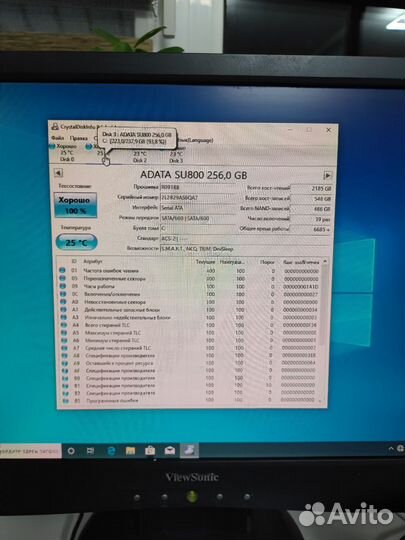The width and height of the screenshot is (405, 540).
Task: Select the status circle of attribute A0
Action: click(63, 302)
